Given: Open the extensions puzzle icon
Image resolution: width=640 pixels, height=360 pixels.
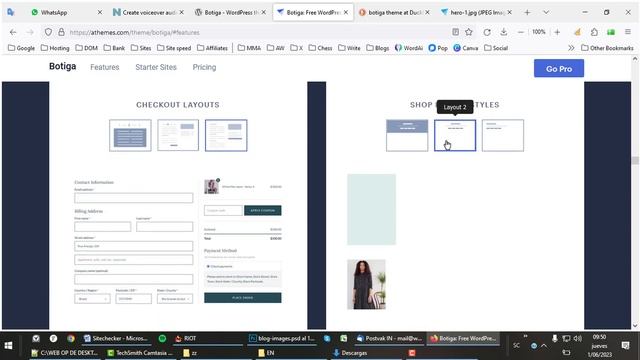Looking at the screenshot, I should tap(594, 32).
